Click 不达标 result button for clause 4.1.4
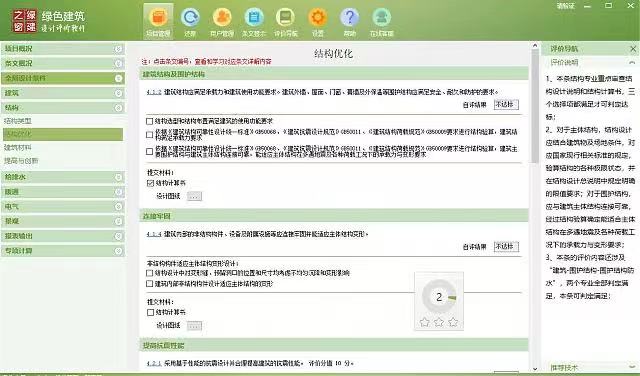Screen dimensions: 640x376 (506, 247)
